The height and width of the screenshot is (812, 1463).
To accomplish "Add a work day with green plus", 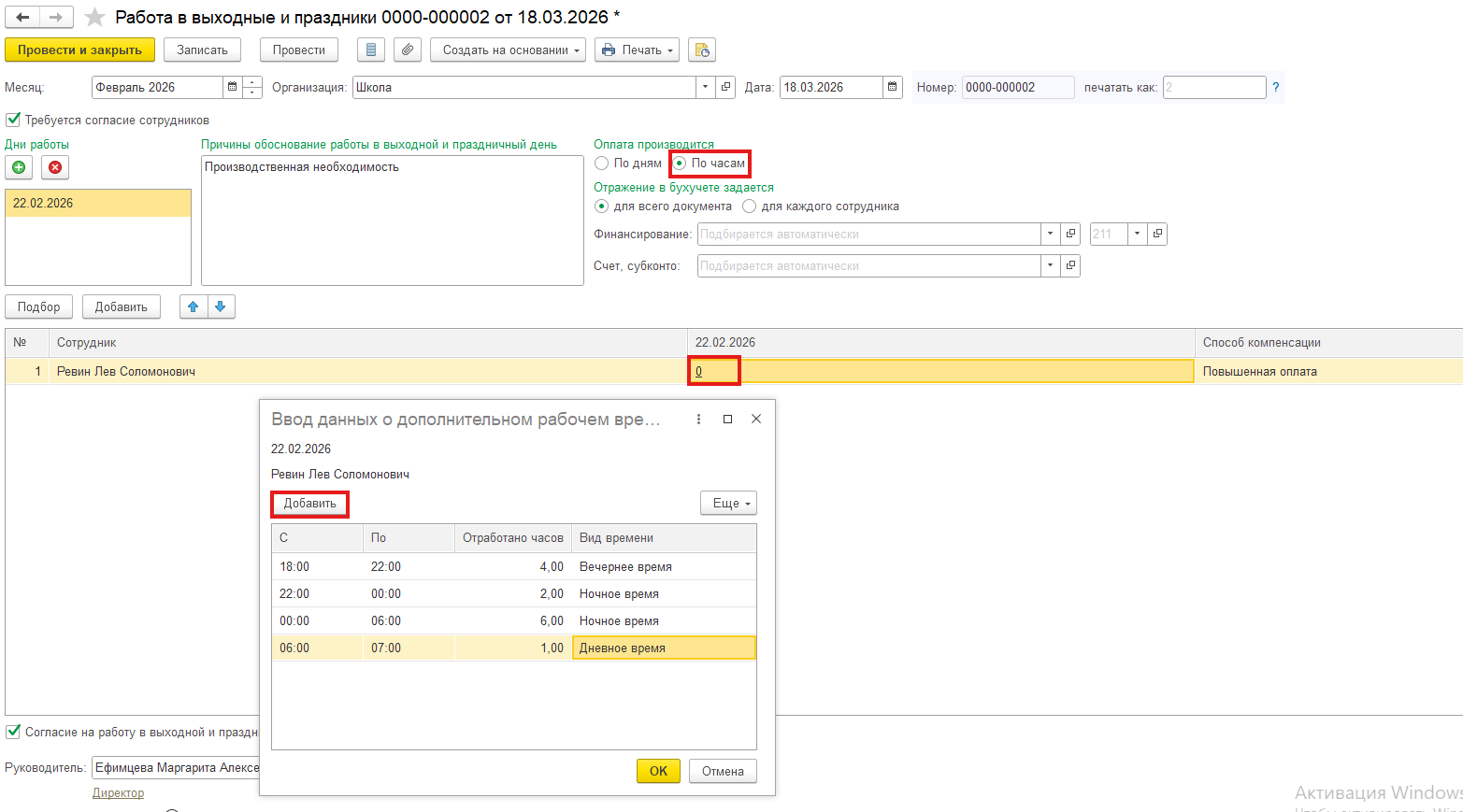I will [x=19, y=167].
